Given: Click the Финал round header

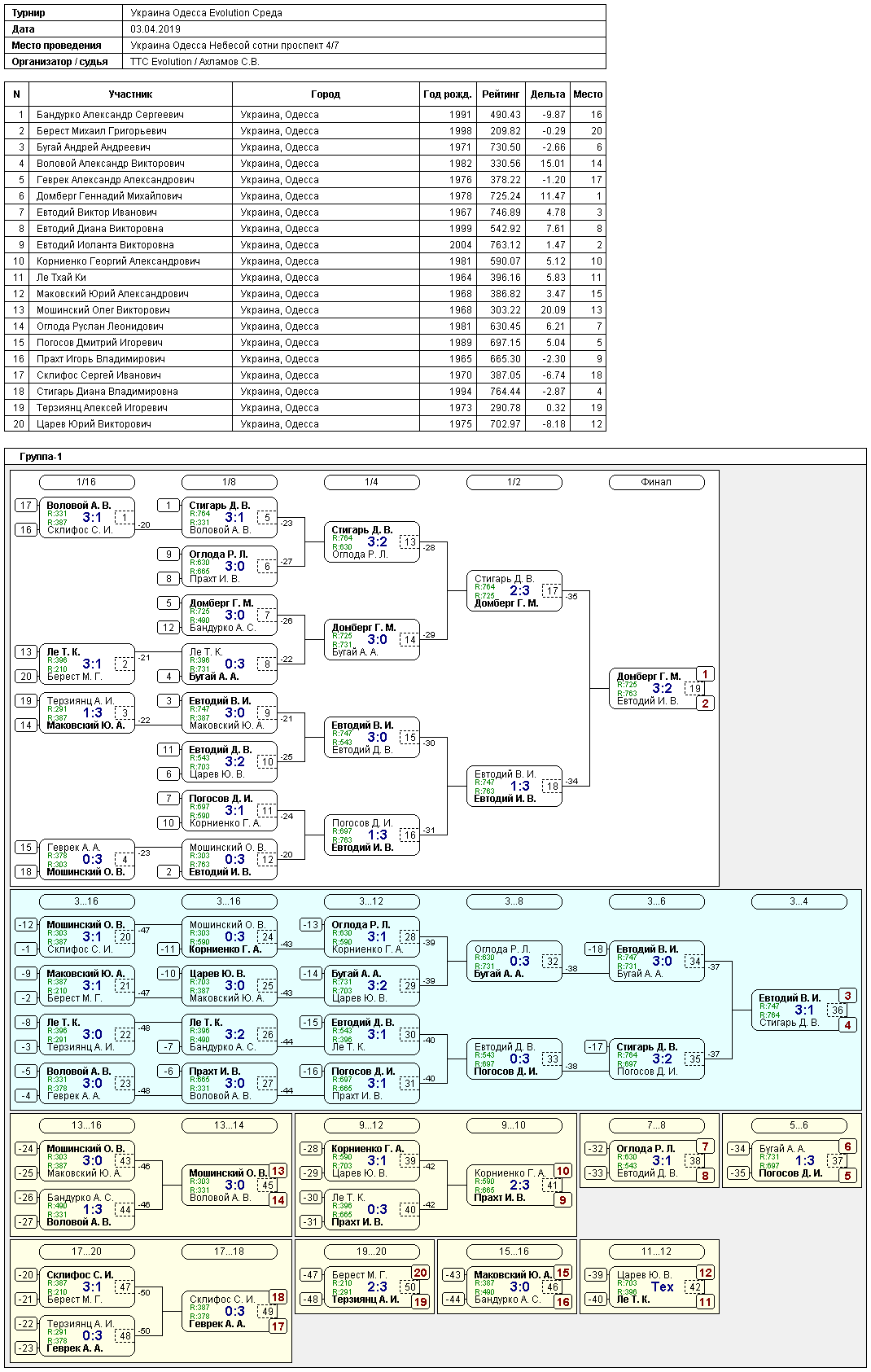Looking at the screenshot, I should (656, 482).
